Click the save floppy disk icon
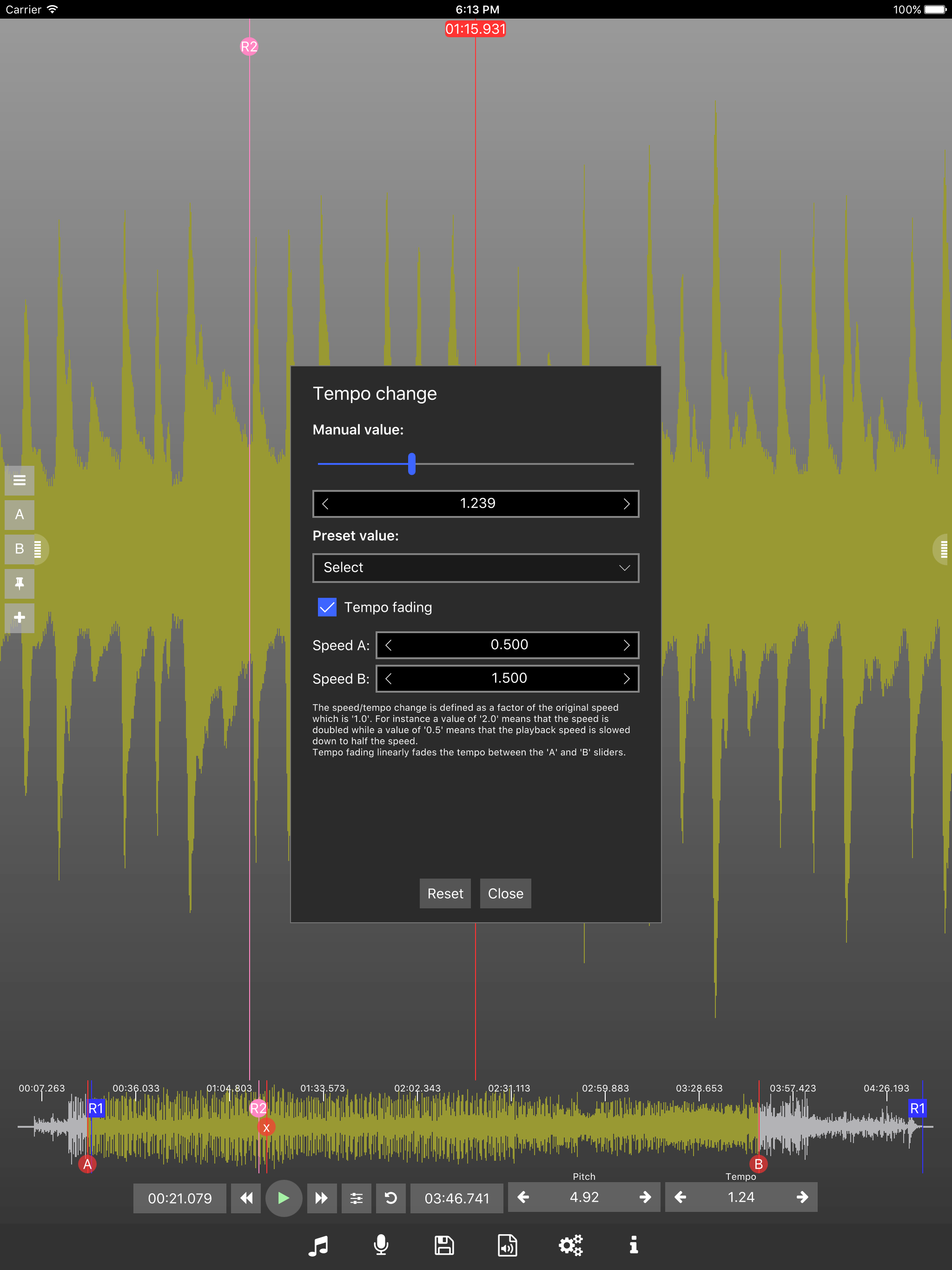Image resolution: width=952 pixels, height=1270 pixels. pyautogui.click(x=444, y=1245)
